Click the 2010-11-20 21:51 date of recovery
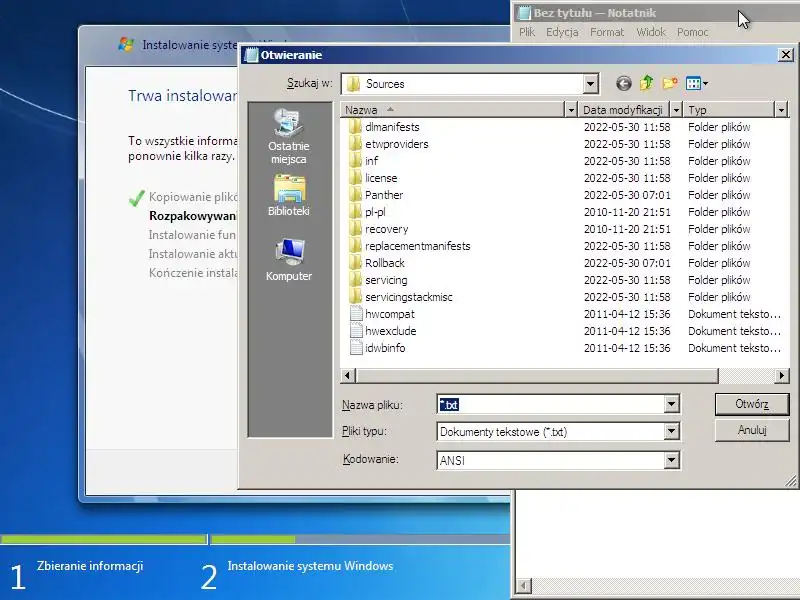 coord(627,229)
